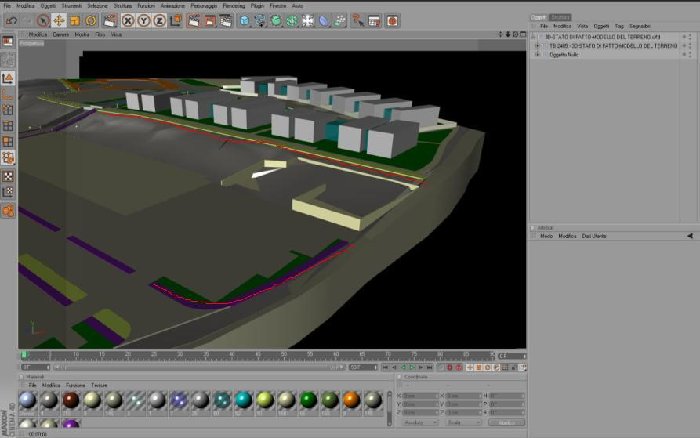Click the play forward button
This screenshot has width=700, height=438.
[412, 367]
